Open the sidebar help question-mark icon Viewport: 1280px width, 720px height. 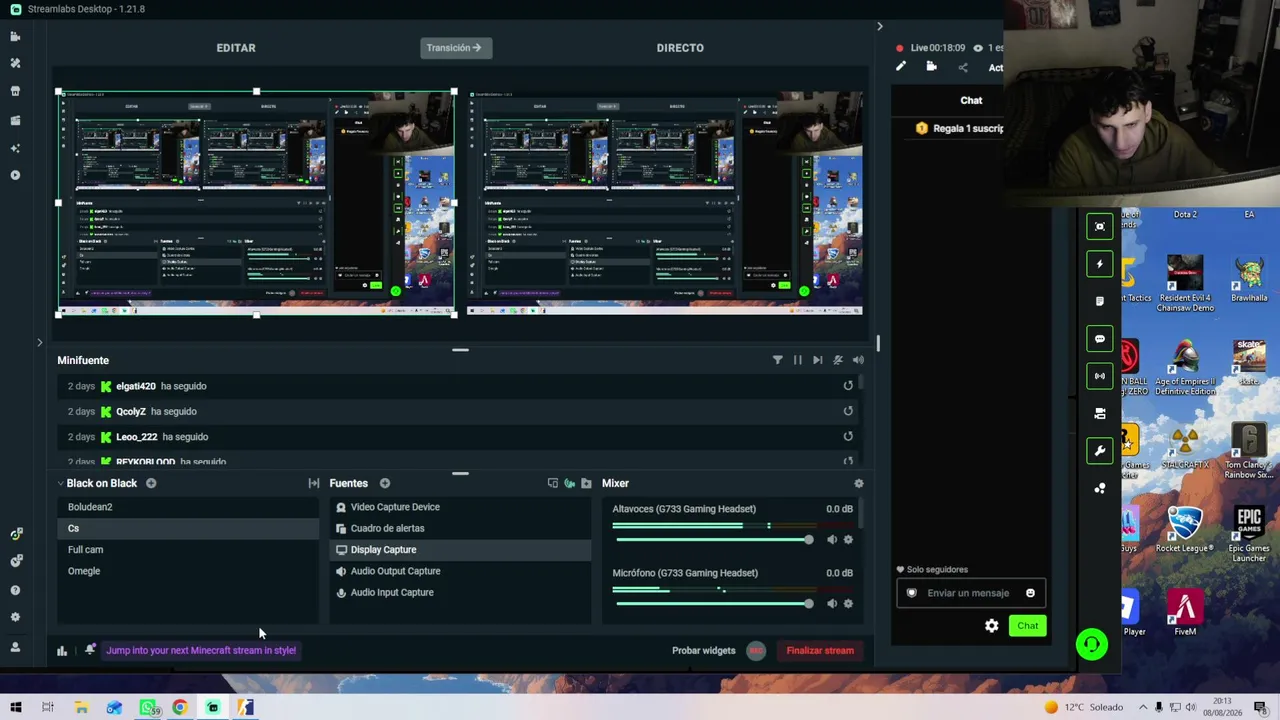click(15, 590)
